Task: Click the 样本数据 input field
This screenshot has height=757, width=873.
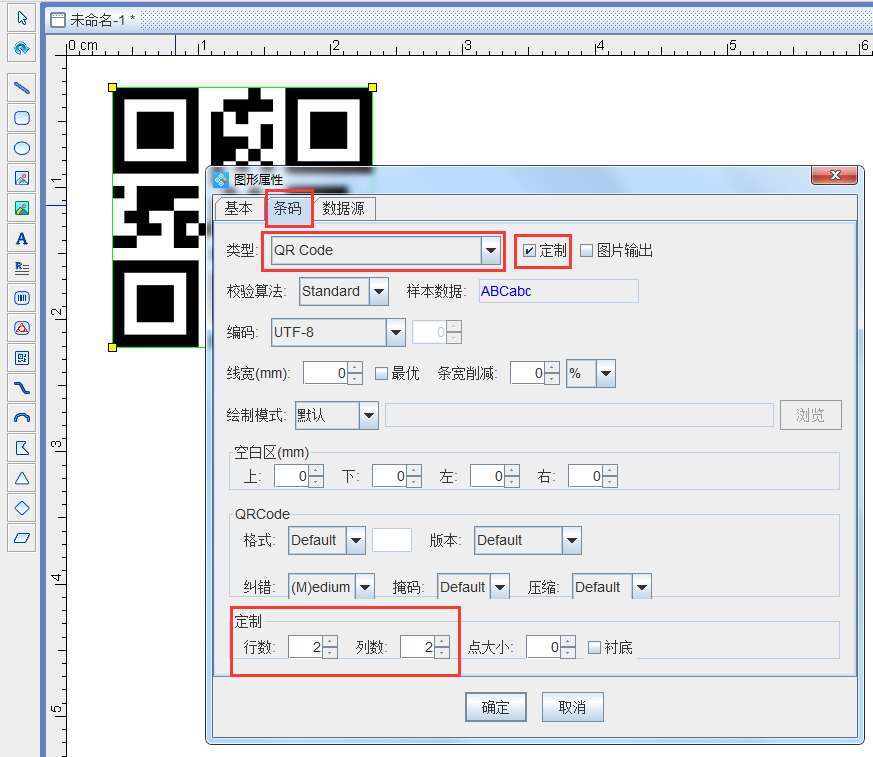Action: tap(557, 291)
